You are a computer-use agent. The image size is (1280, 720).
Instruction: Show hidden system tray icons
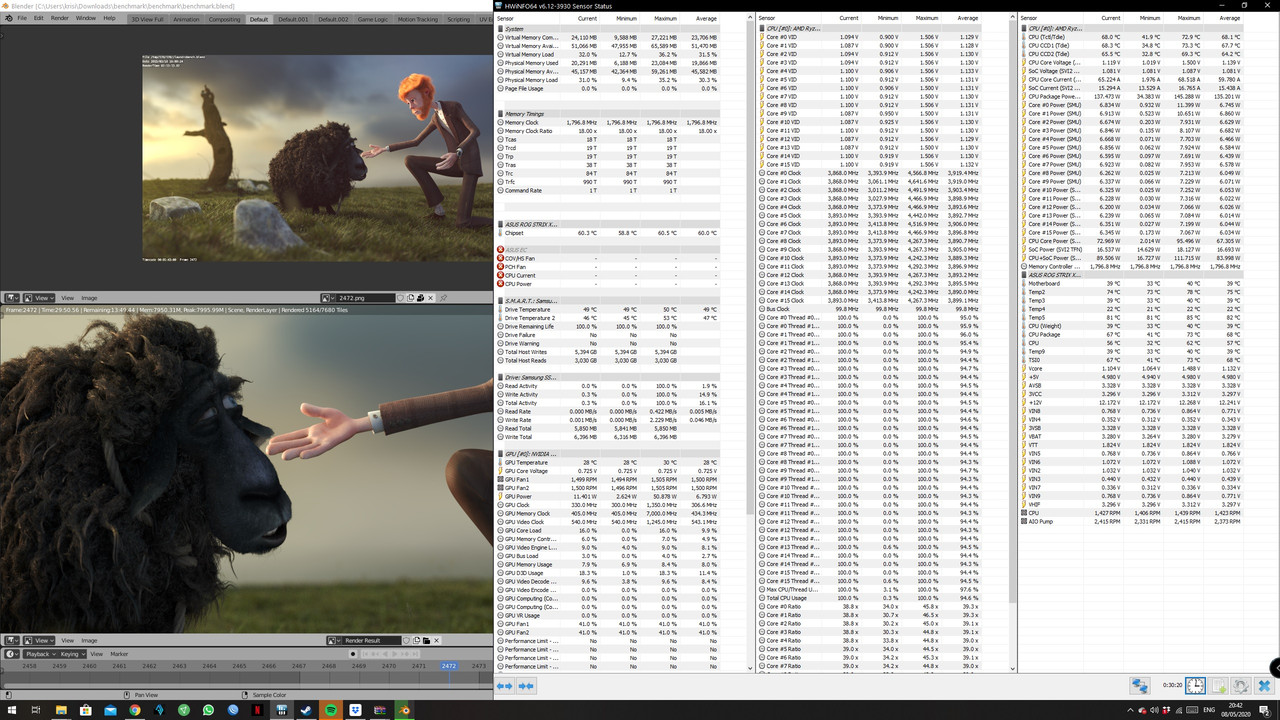point(1130,710)
